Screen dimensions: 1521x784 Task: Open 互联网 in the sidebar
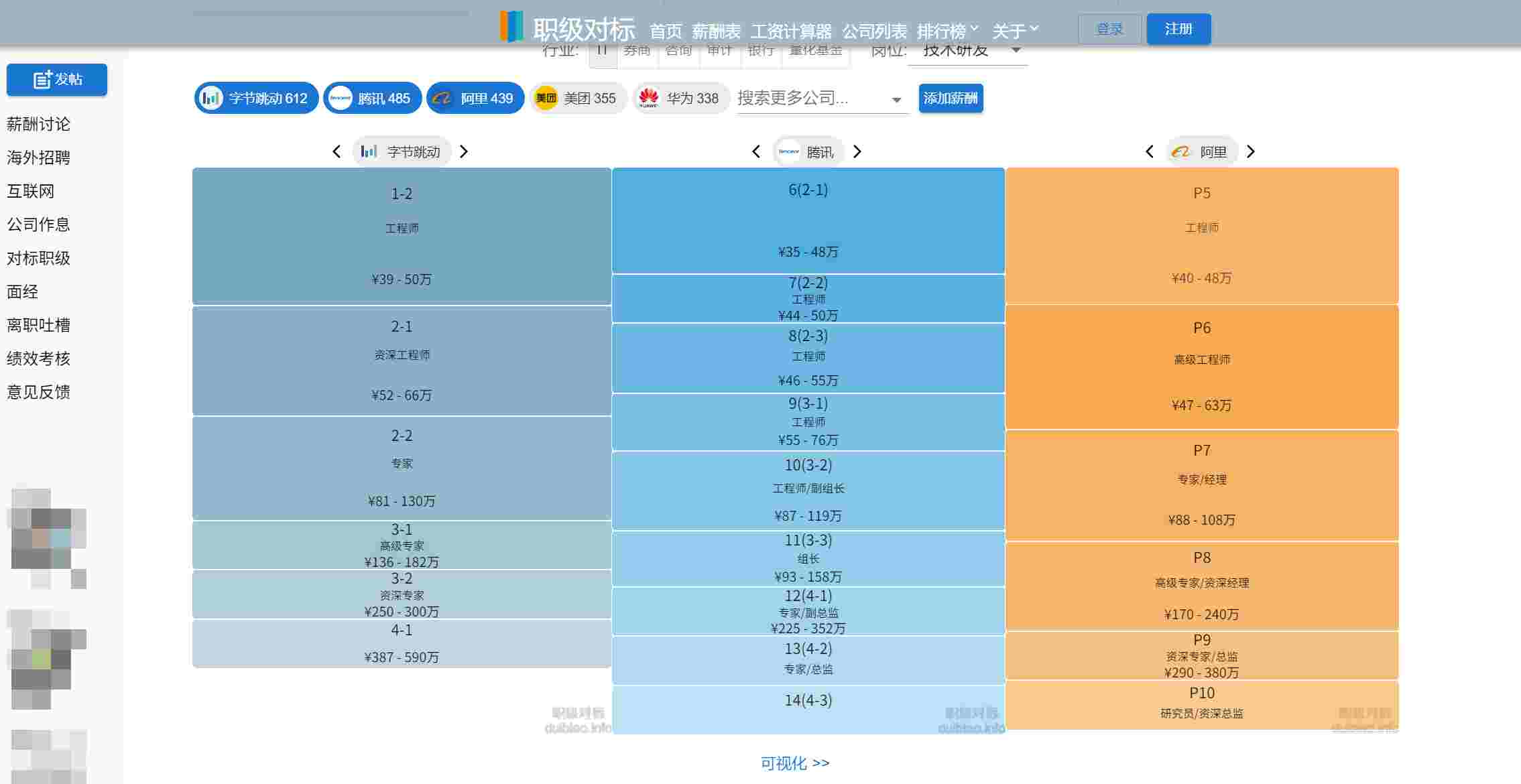30,191
